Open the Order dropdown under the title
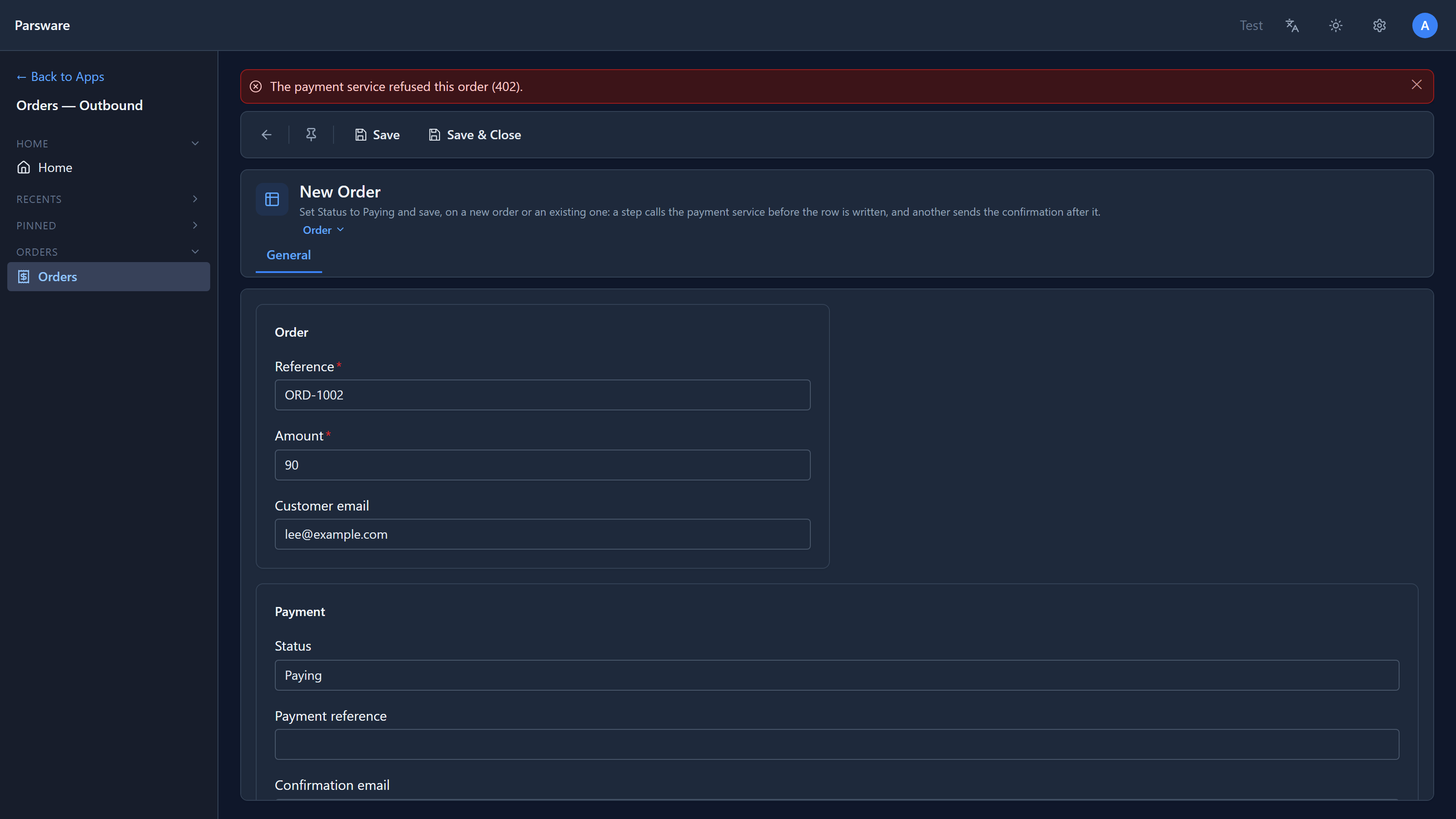Screen dimensions: 1456x819 tap(324, 230)
